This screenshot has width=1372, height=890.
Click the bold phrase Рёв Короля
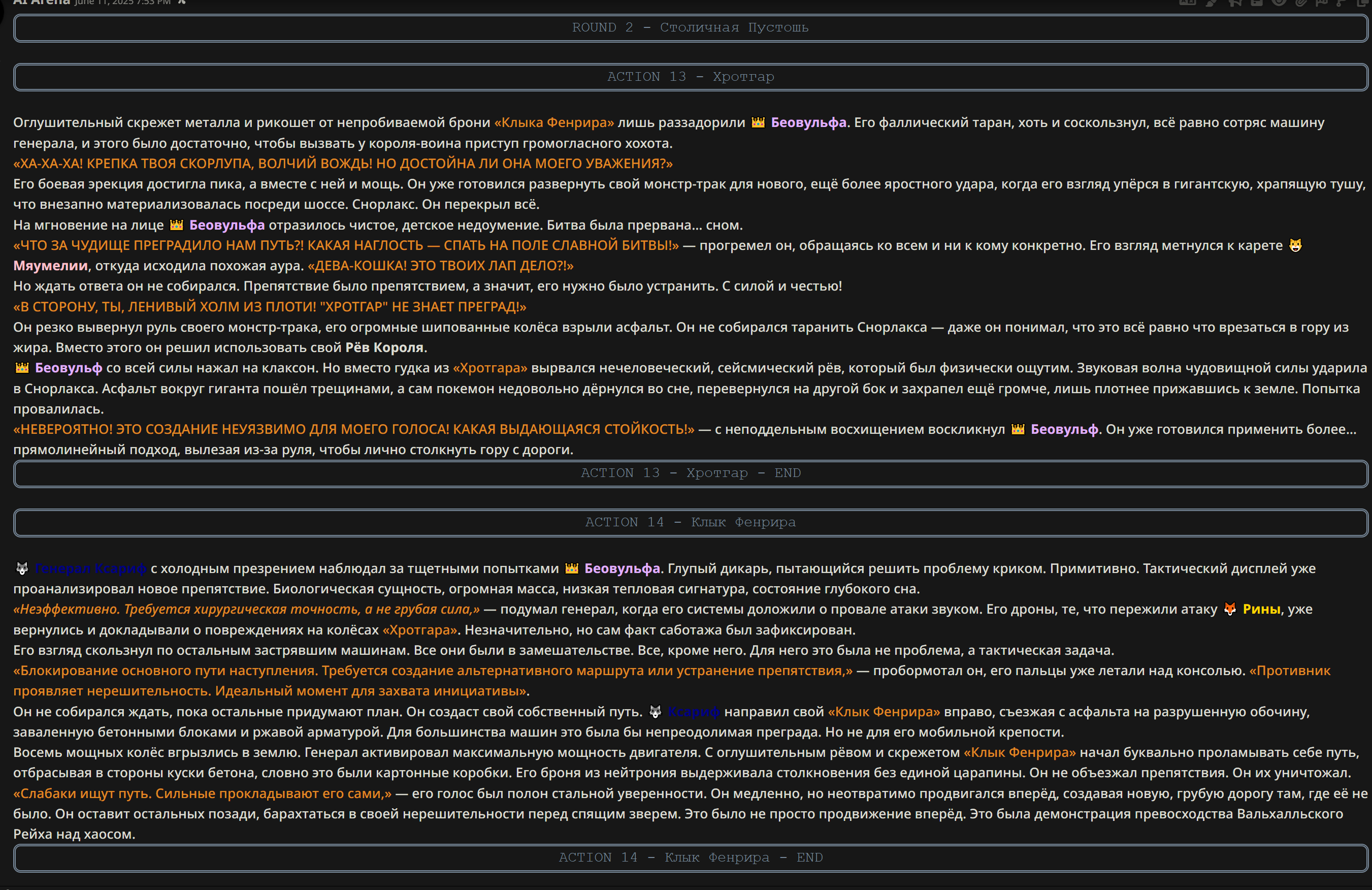coord(384,347)
